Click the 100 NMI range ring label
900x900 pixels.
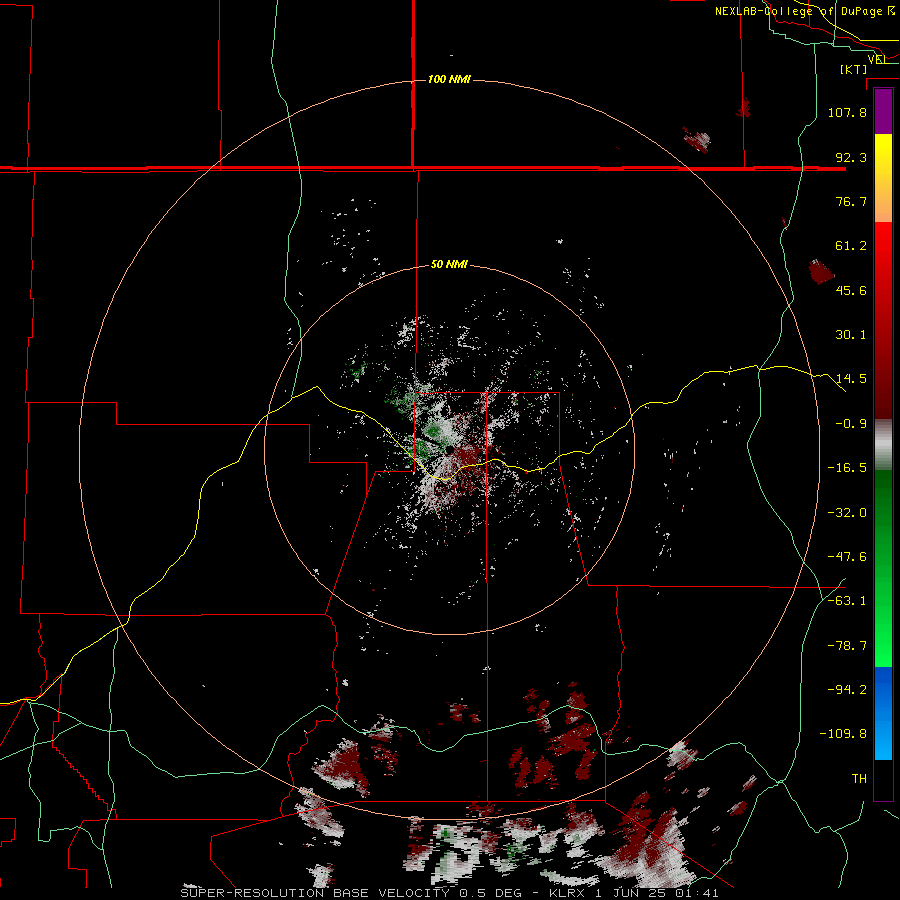click(x=449, y=79)
